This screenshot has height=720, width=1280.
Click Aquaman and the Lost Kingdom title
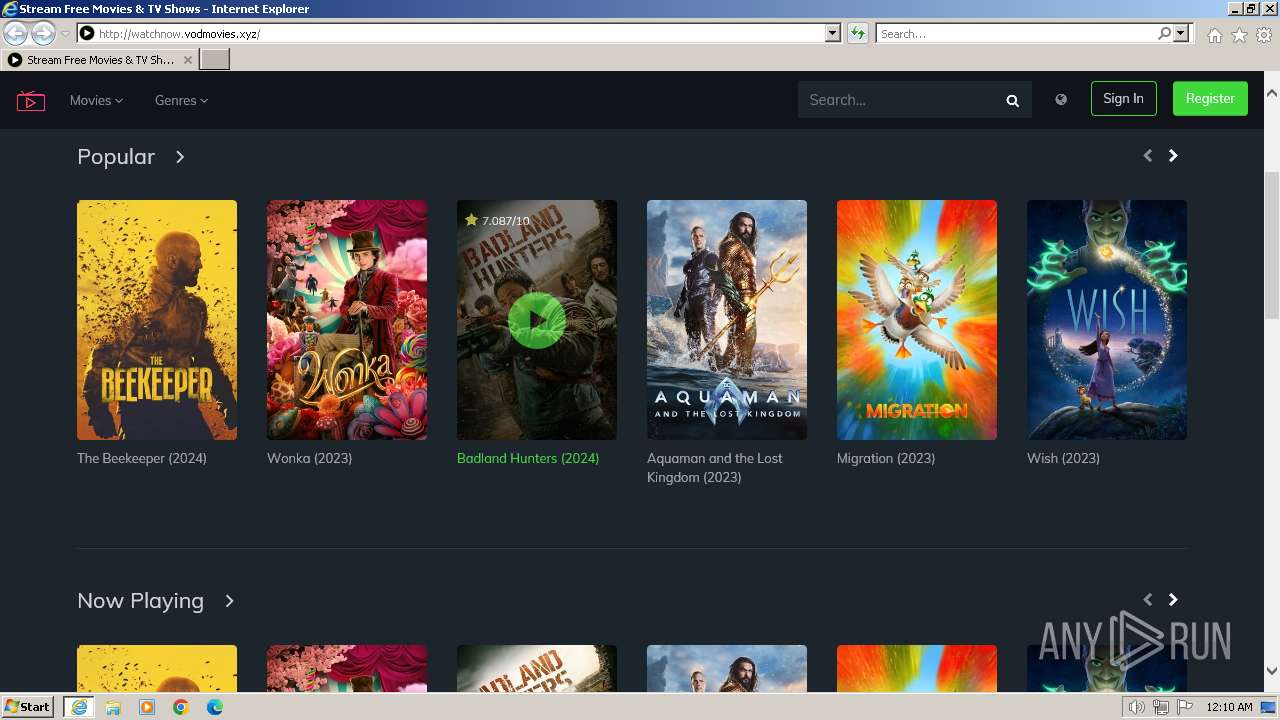click(x=715, y=468)
